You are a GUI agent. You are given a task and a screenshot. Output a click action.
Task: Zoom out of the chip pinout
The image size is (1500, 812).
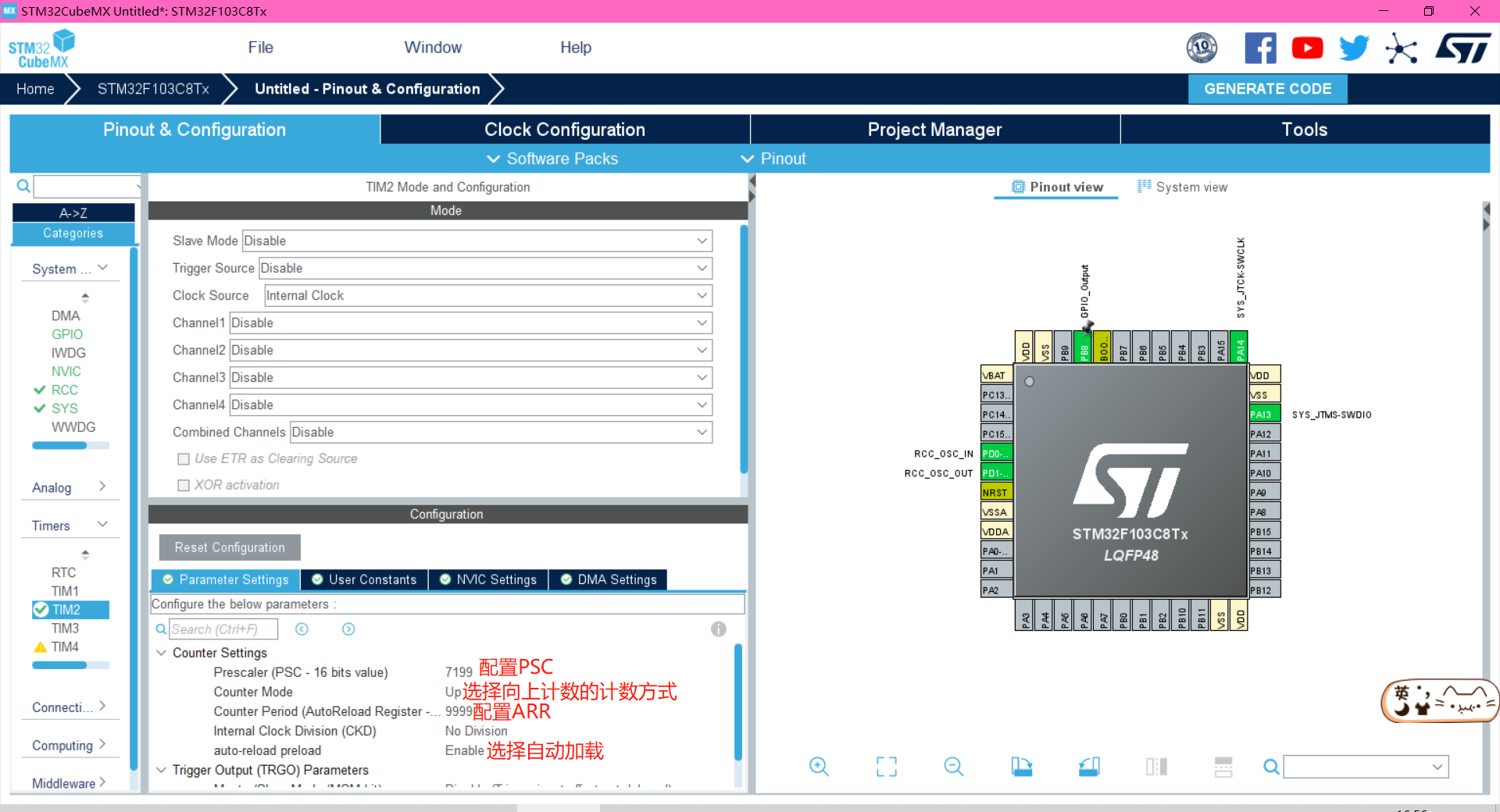(x=954, y=767)
